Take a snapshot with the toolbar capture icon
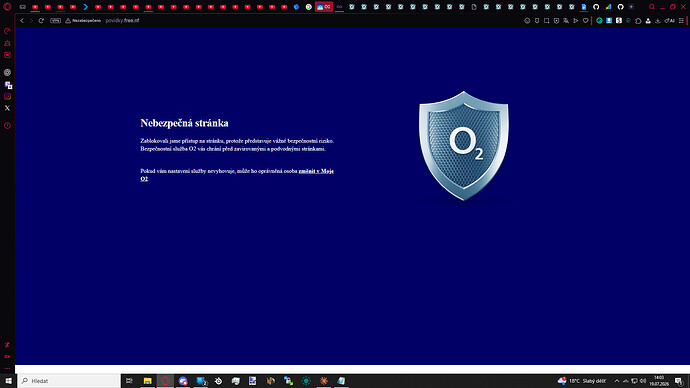The image size is (690, 388). (x=547, y=21)
